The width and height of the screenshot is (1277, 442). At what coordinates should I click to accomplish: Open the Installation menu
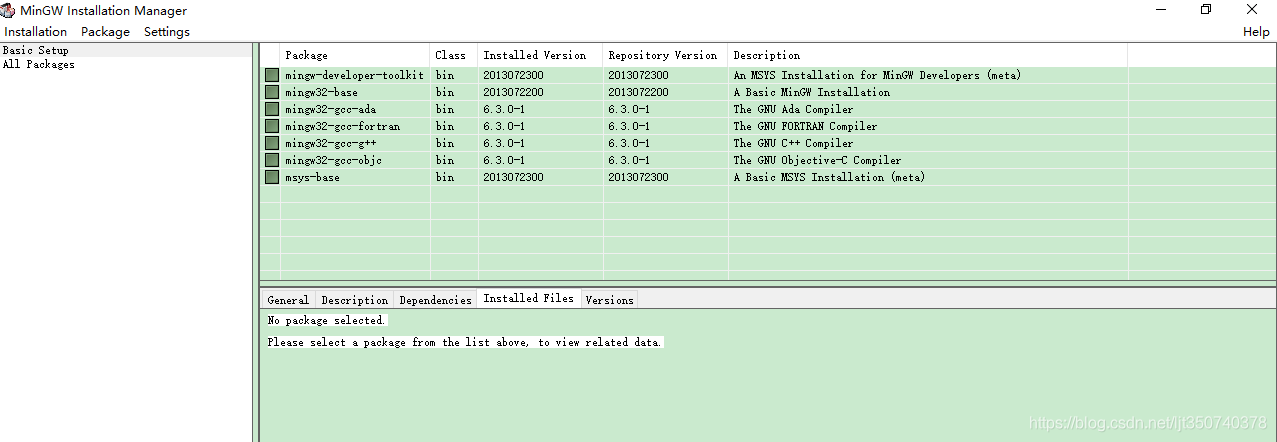[x=36, y=32]
